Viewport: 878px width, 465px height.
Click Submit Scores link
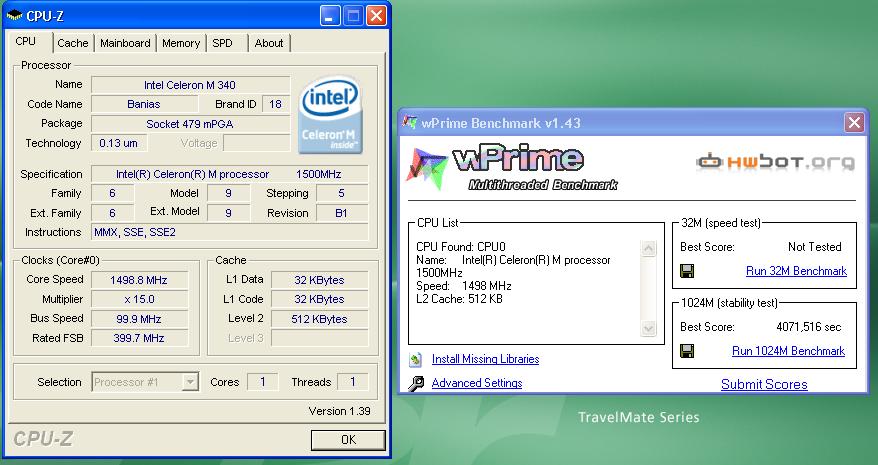(x=764, y=384)
